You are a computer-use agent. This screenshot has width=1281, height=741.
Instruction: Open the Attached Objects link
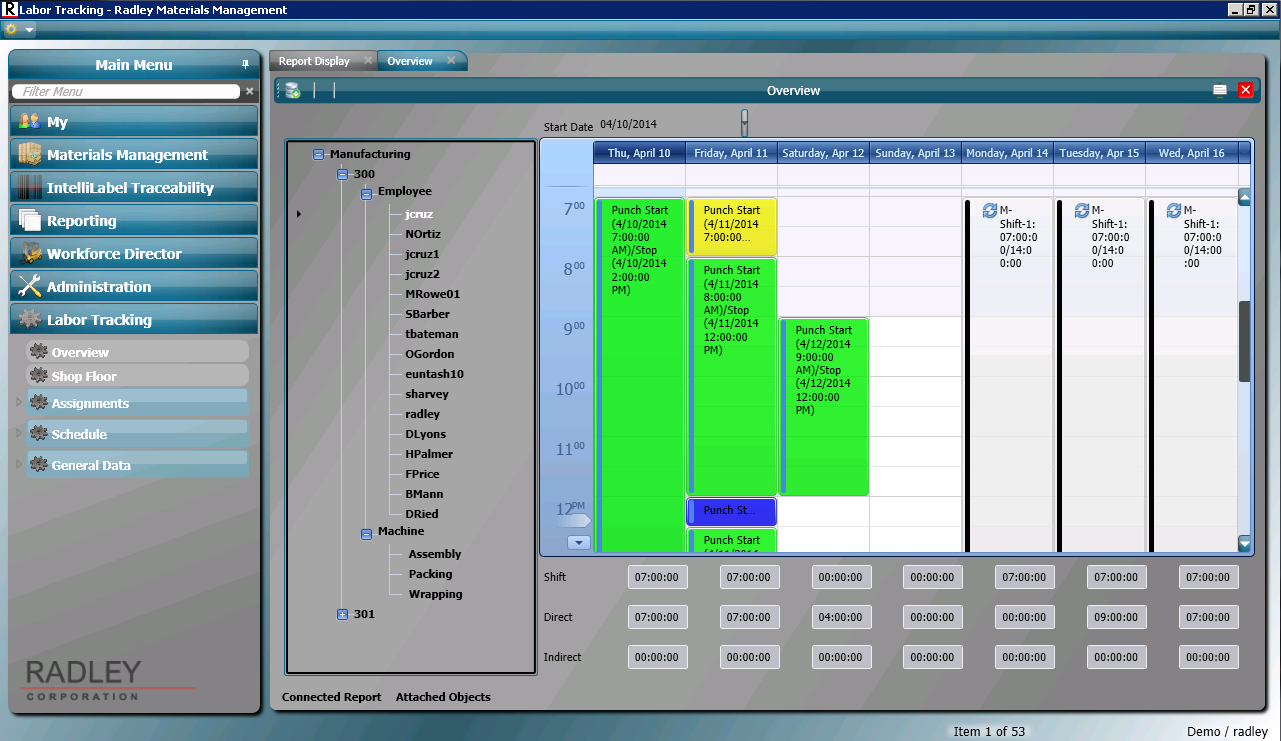pyautogui.click(x=443, y=697)
